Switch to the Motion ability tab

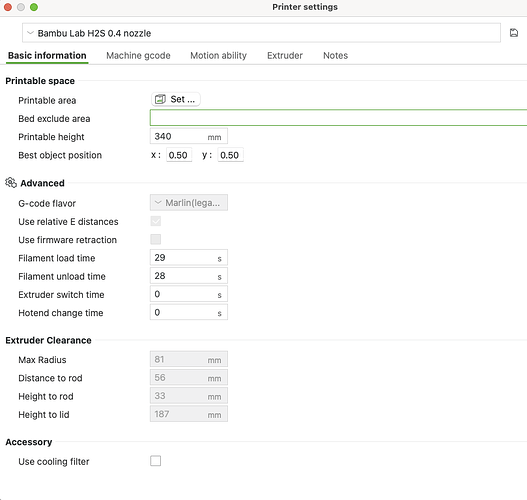click(x=218, y=55)
